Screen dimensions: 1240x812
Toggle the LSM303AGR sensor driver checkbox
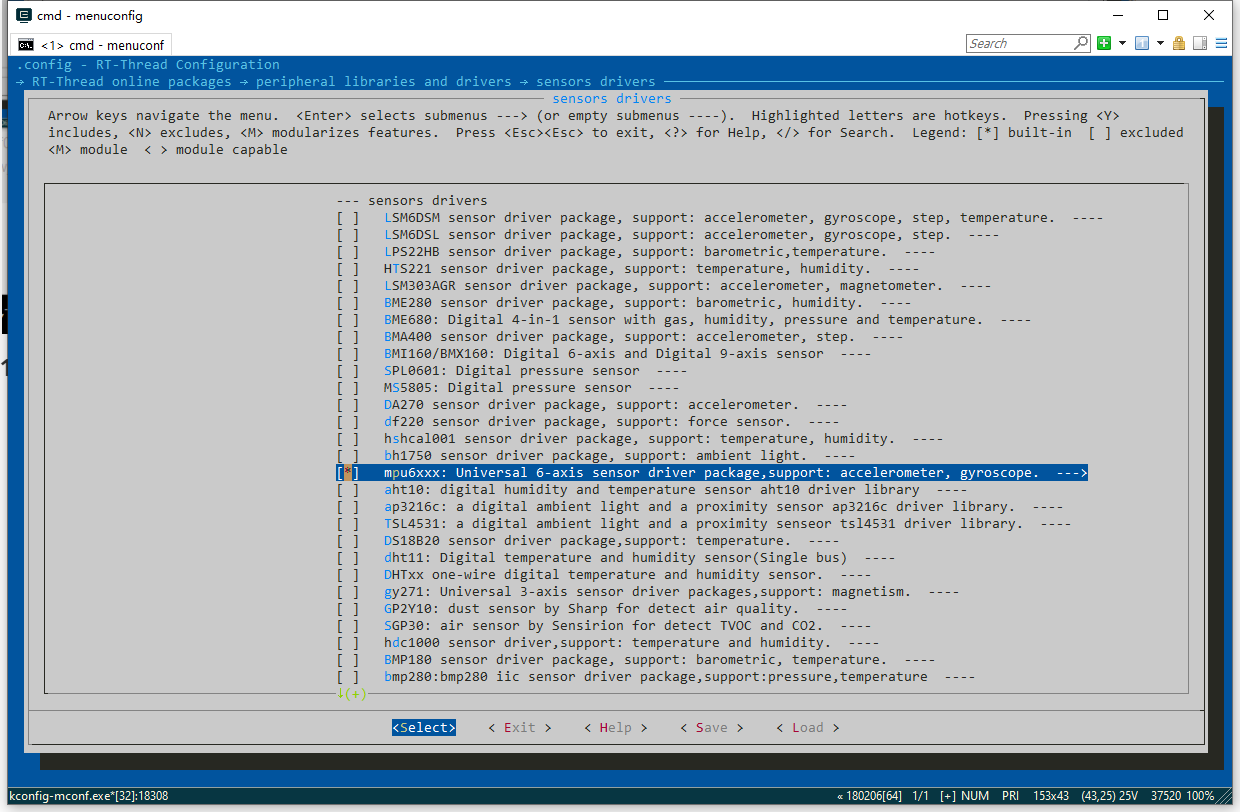tap(348, 286)
